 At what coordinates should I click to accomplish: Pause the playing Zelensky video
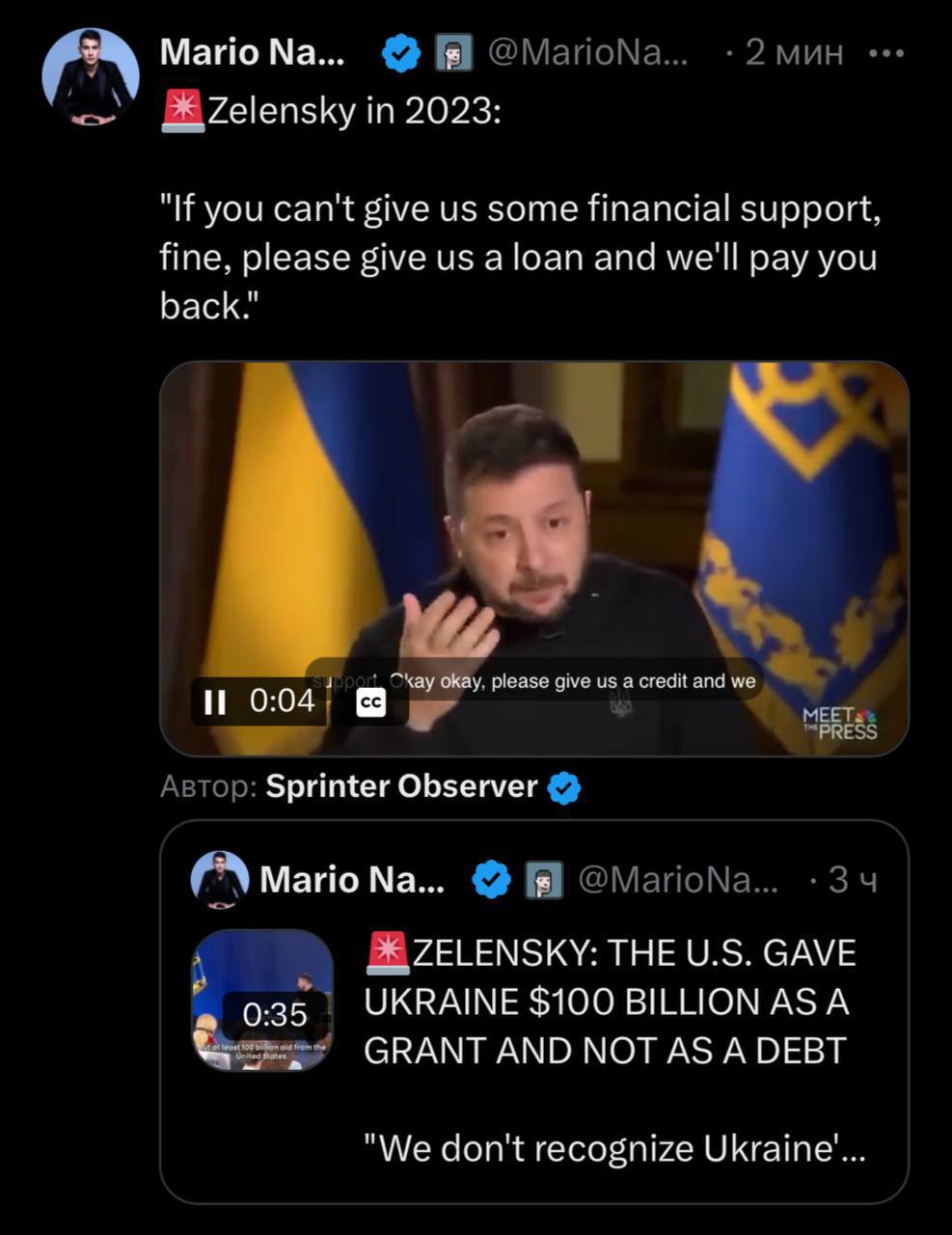pyautogui.click(x=214, y=701)
